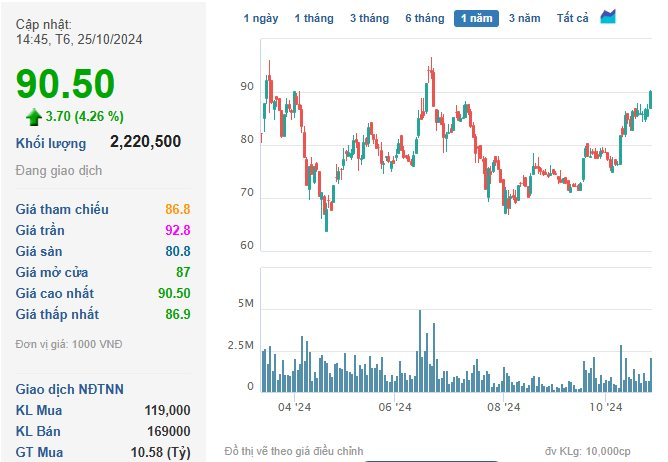Click the green up arrow price indicator
This screenshot has height=462, width=668.
point(33,115)
